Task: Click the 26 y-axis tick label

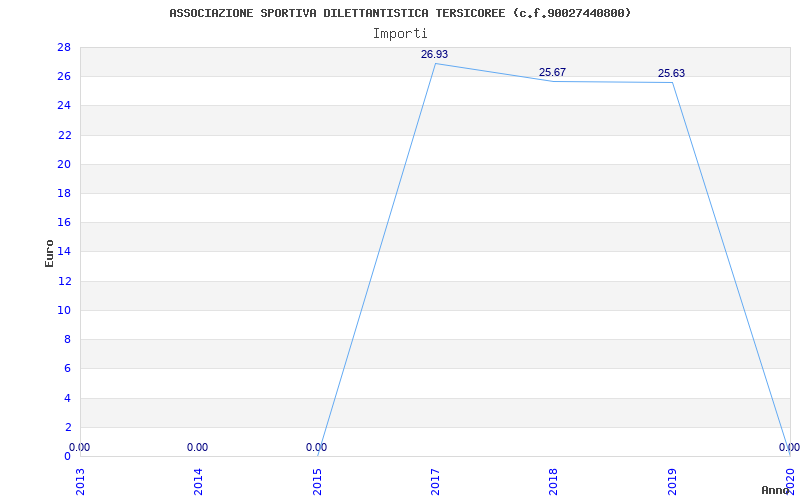Action: pos(64,77)
